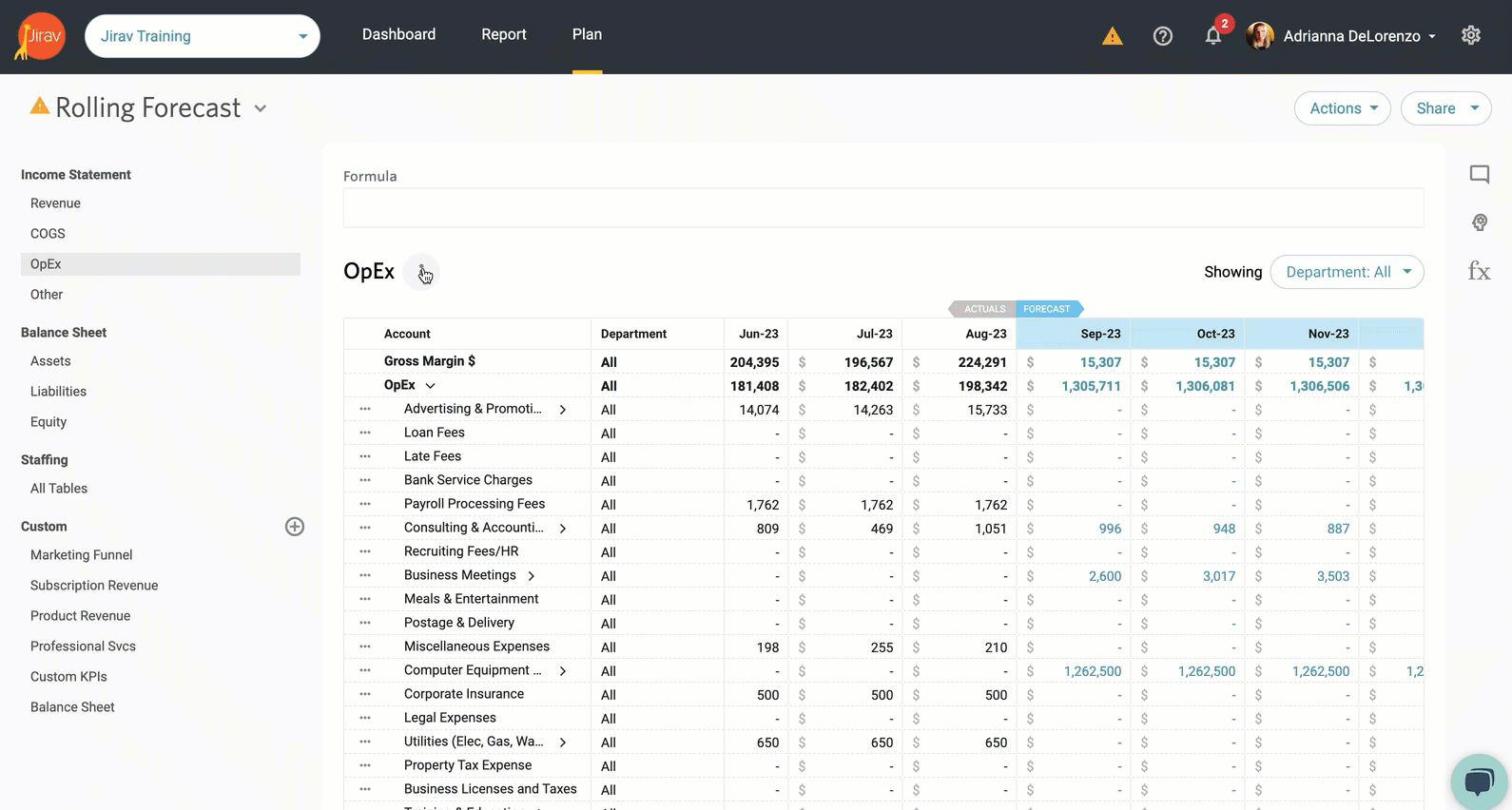Click the Jirav giraffe logo
The image size is (1512, 810).
[40, 36]
